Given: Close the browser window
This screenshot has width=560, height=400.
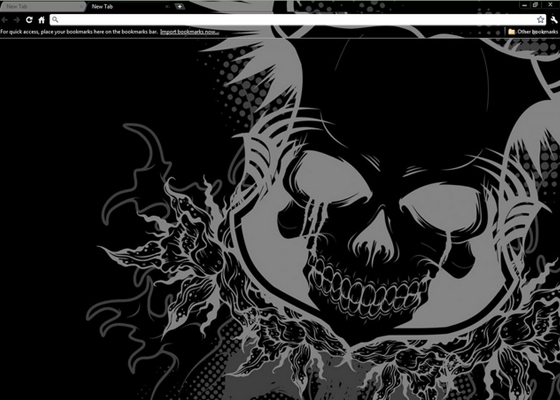Looking at the screenshot, I should coord(550,5).
